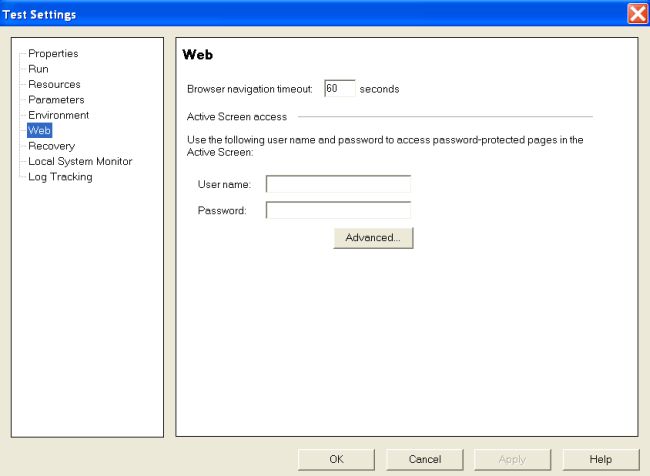Viewport: 650px width, 476px height.
Task: Open the Advanced web options
Action: pos(373,238)
